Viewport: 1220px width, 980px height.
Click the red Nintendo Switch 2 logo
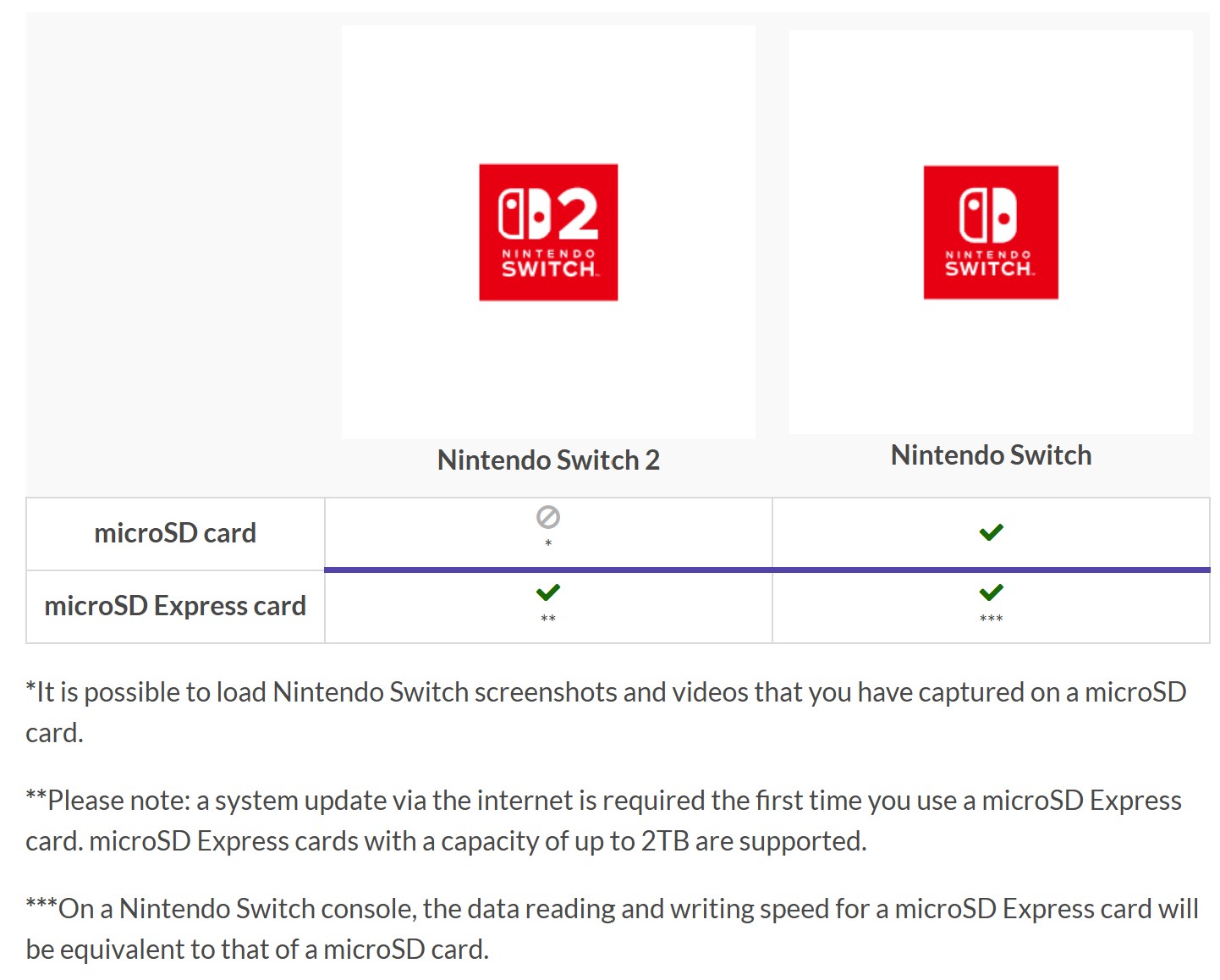coord(548,232)
